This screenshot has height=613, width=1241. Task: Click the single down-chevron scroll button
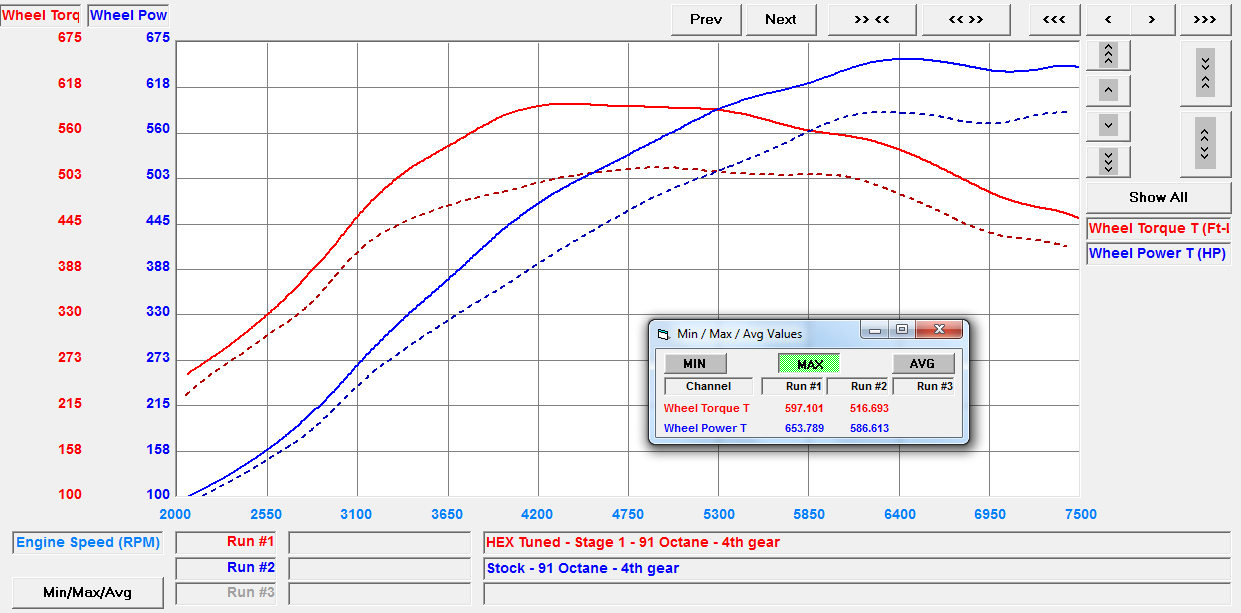click(x=1108, y=126)
